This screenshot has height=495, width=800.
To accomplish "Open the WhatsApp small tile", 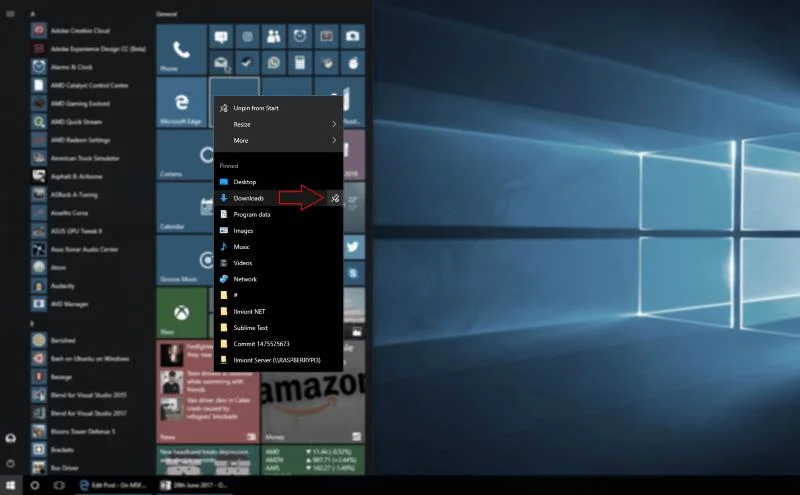I will coord(273,63).
